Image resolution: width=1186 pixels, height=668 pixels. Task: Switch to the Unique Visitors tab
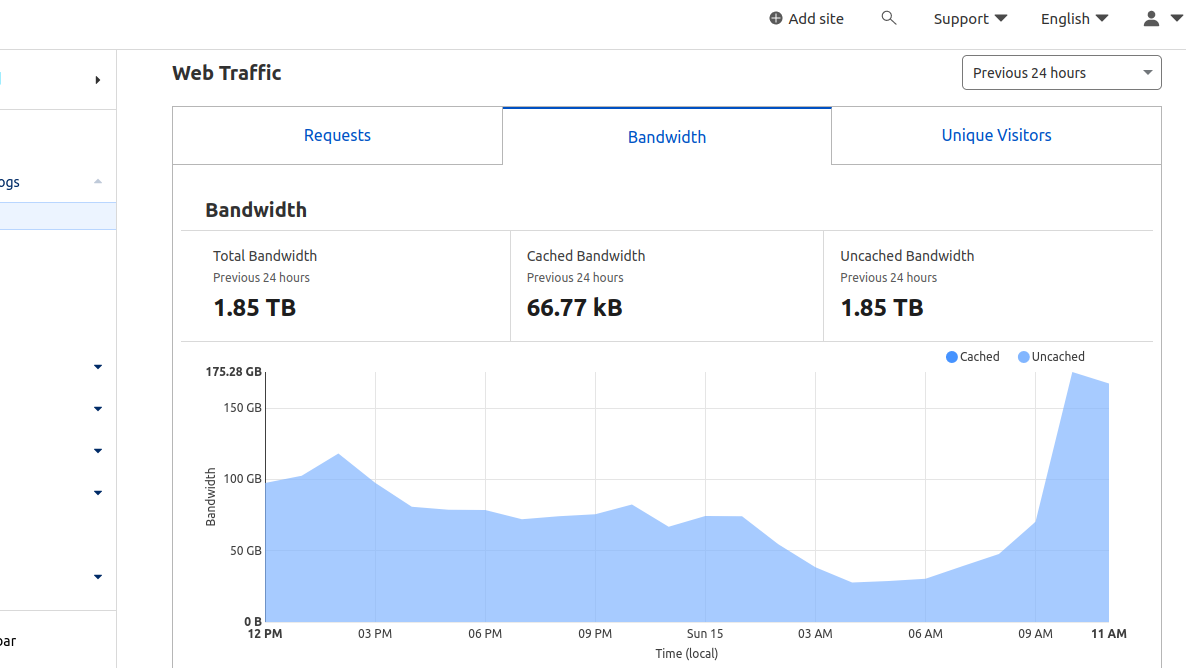click(996, 135)
